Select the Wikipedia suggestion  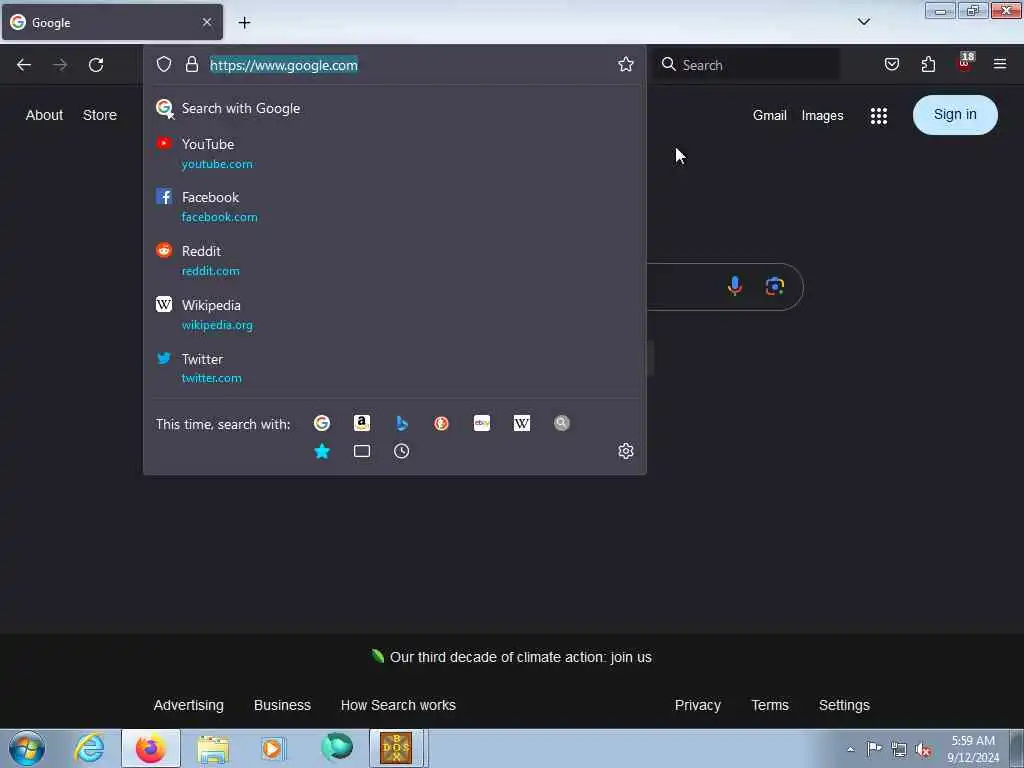[x=394, y=314]
